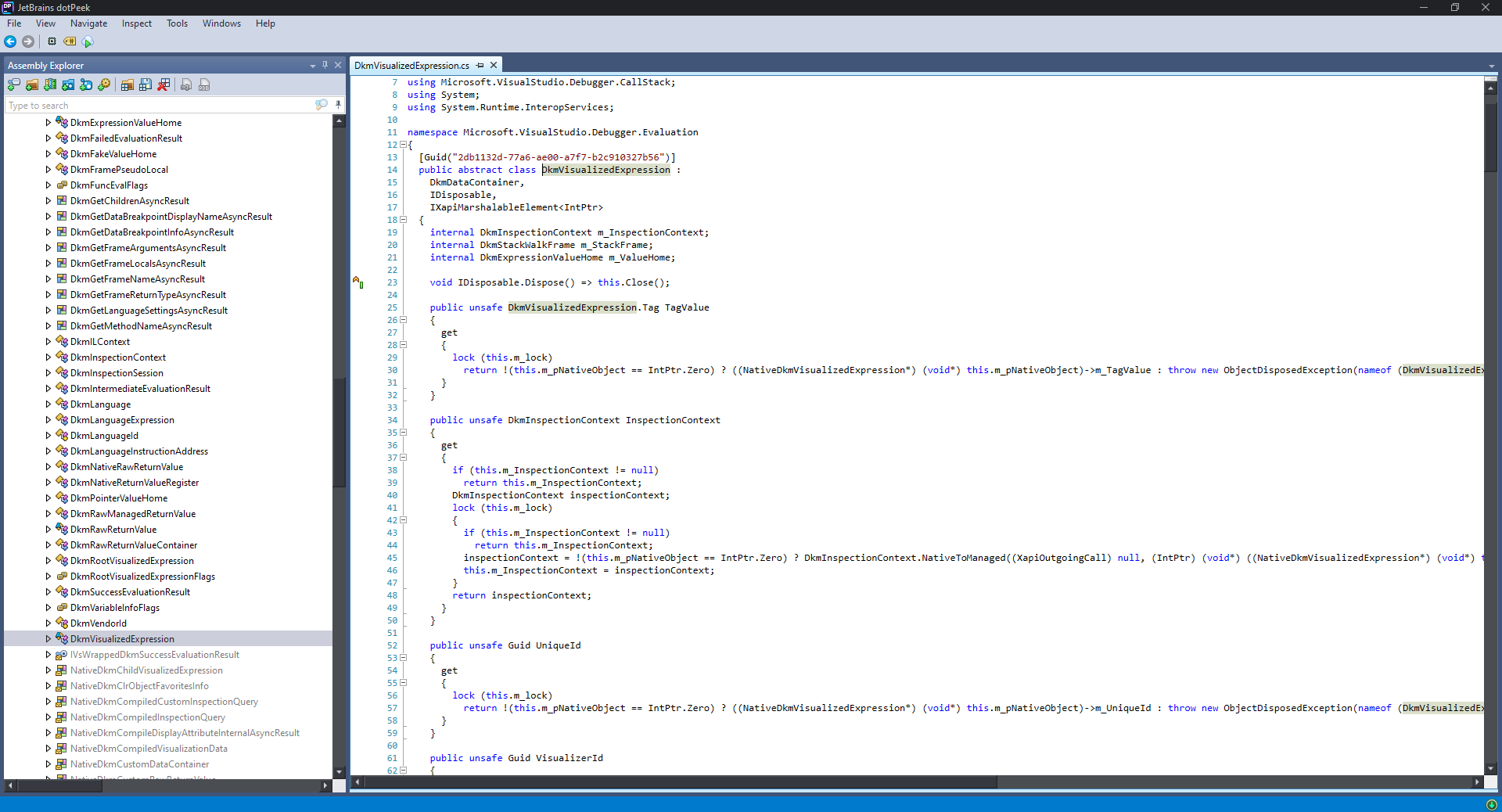Image resolution: width=1502 pixels, height=812 pixels.
Task: Click the DkmDataContainer base type on line 15
Action: pos(474,182)
